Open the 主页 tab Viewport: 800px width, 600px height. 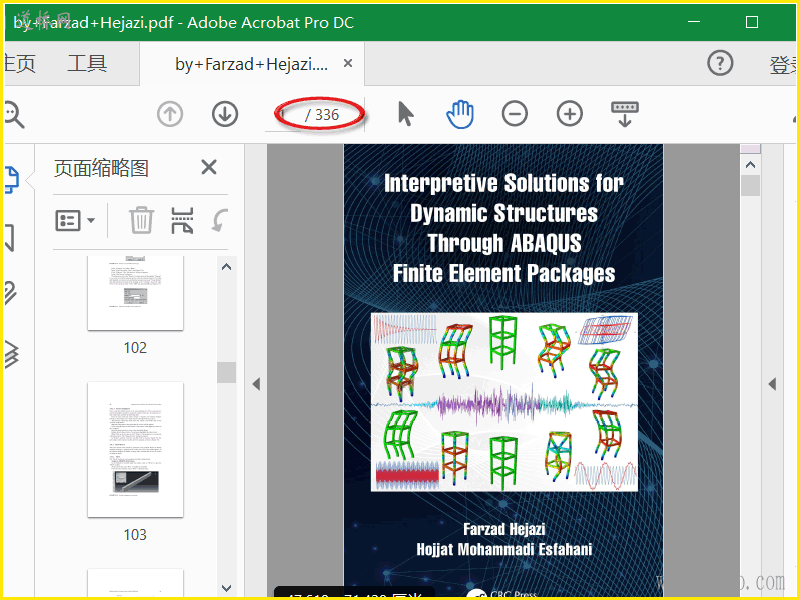point(19,64)
